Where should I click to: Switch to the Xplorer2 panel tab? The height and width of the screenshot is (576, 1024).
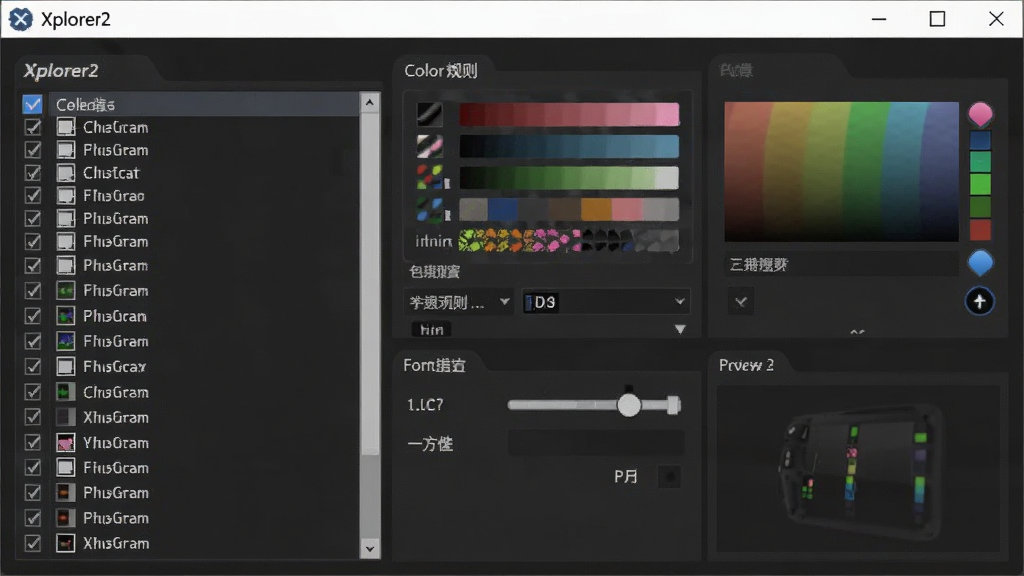(x=61, y=71)
